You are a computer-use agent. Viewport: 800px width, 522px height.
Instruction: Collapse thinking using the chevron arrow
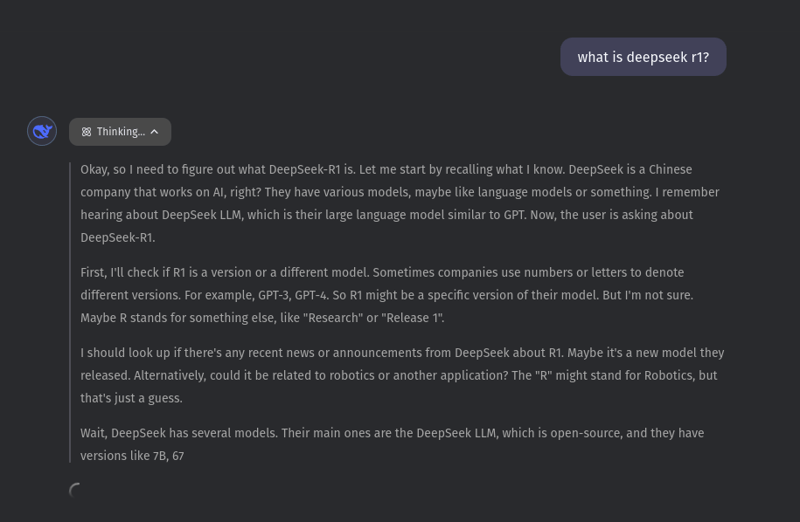pos(155,132)
